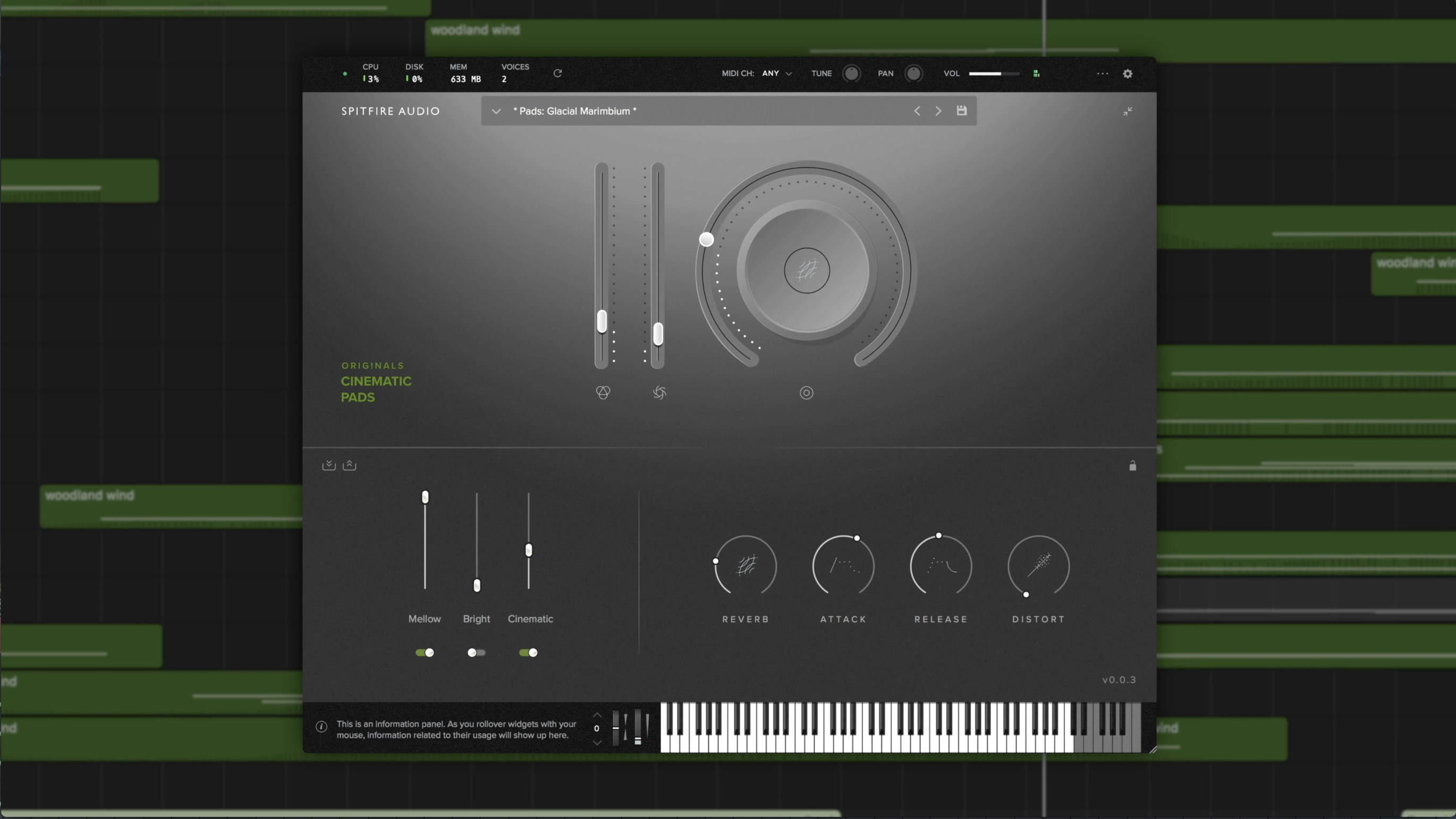Open the preset browser dropdown chevron
This screenshot has height=819, width=1456.
click(496, 111)
